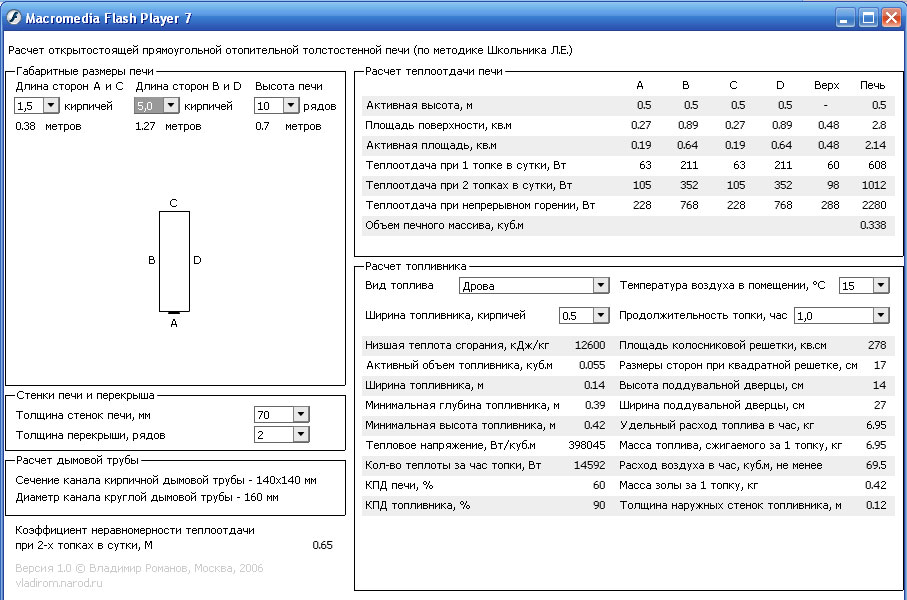Image resolution: width=907 pixels, height=600 pixels.
Task: Click side label D right of diagram
Action: click(x=197, y=260)
